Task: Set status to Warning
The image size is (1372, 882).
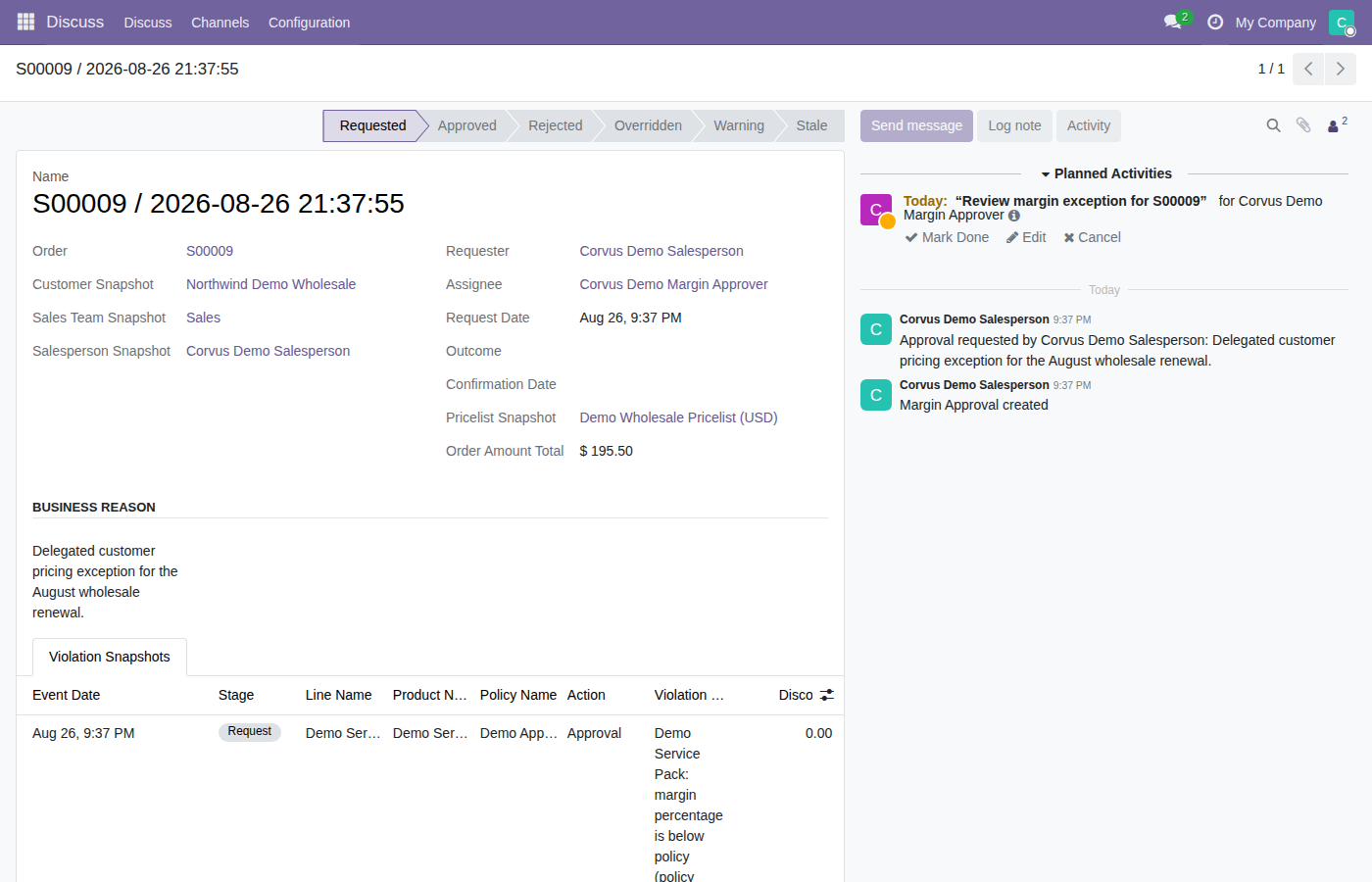Action: pos(739,125)
